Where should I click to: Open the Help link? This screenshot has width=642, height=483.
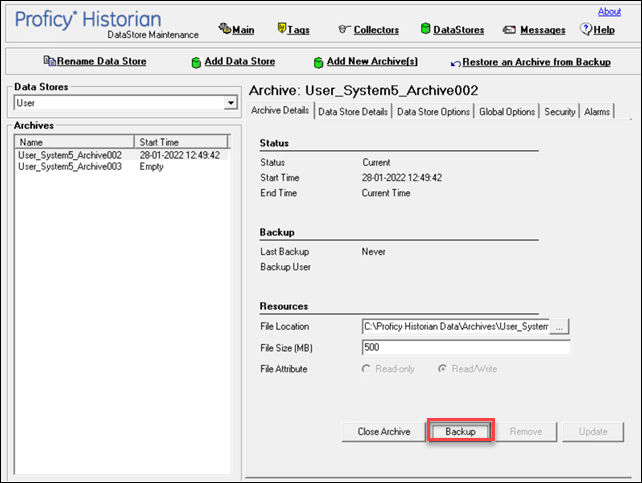pyautogui.click(x=604, y=30)
